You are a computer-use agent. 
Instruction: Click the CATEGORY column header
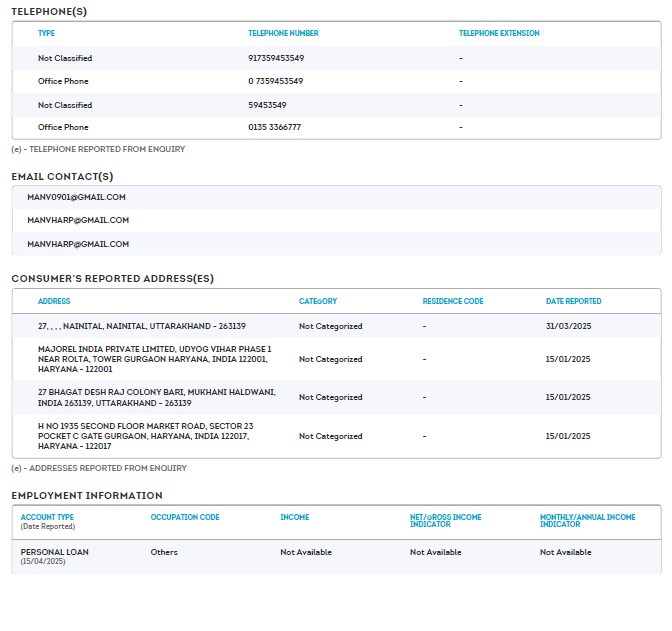[318, 301]
